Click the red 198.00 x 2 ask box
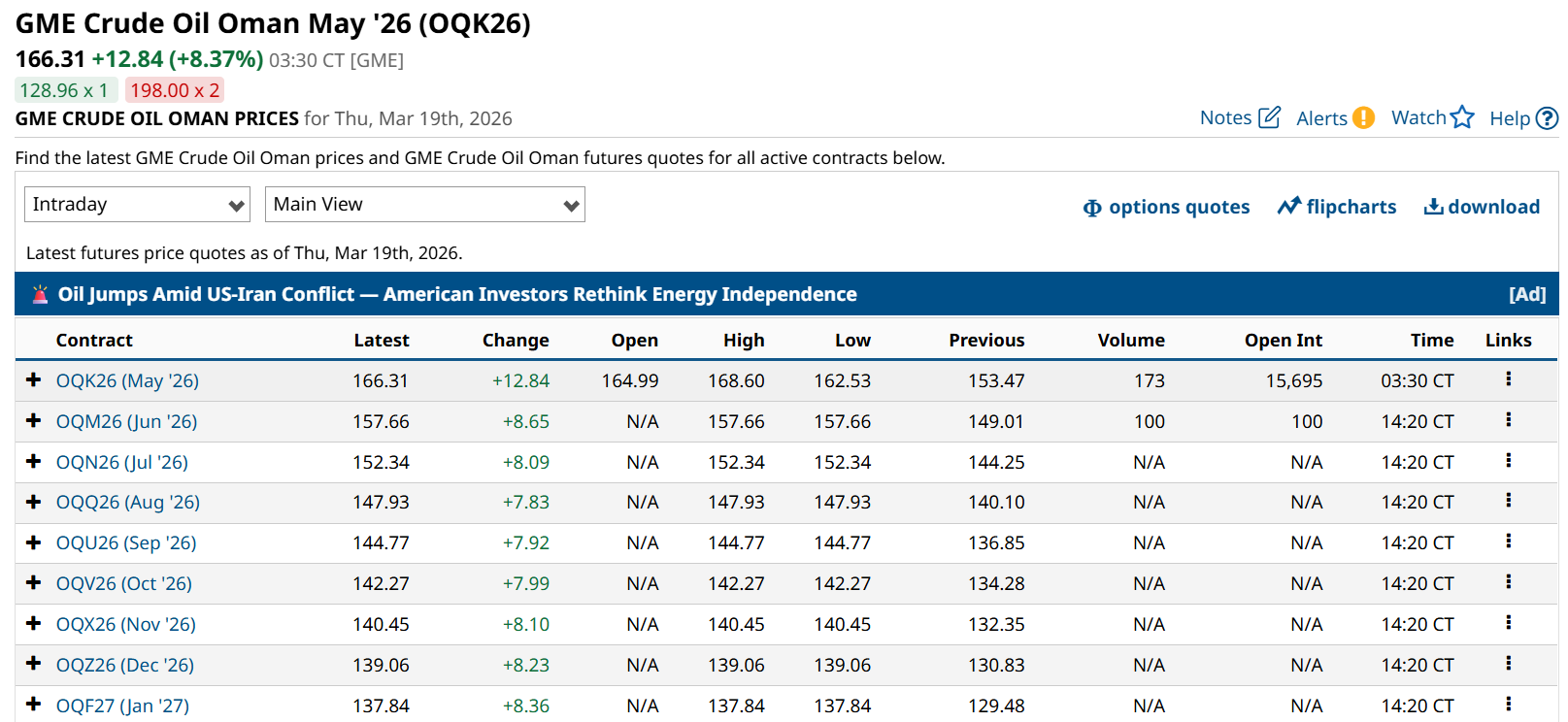Image resolution: width=1568 pixels, height=722 pixels. click(x=175, y=90)
